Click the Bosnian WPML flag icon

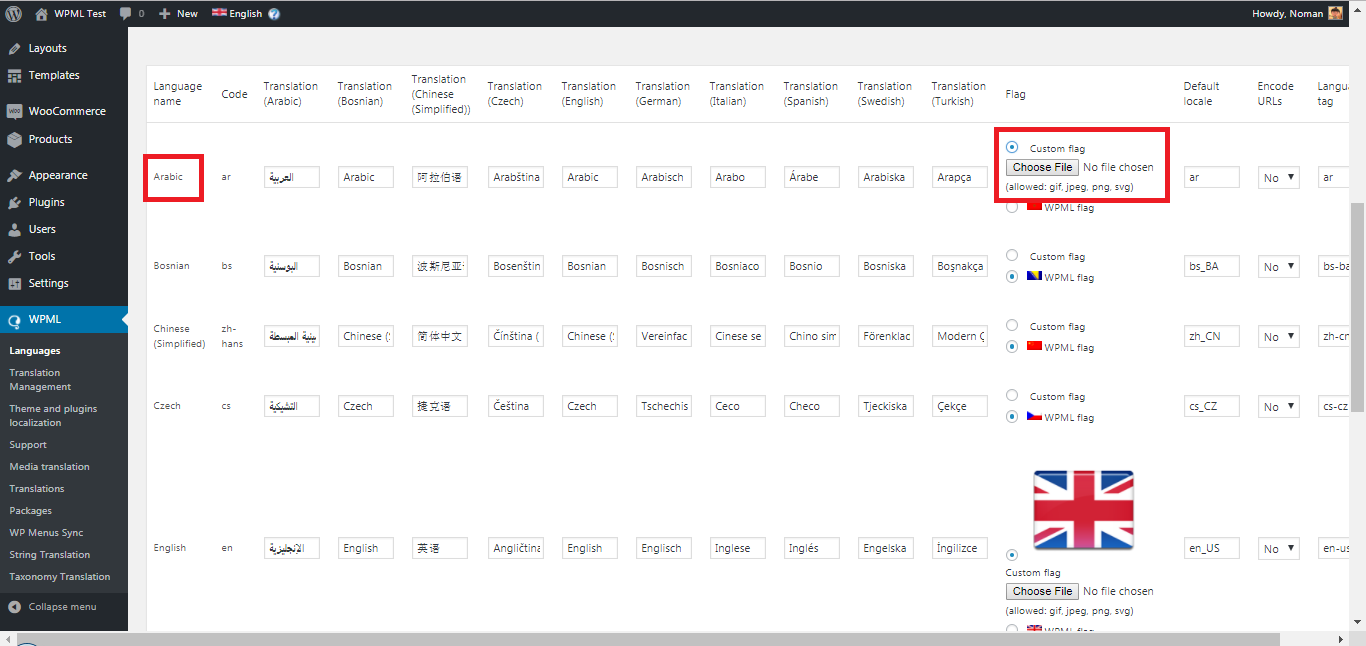click(1034, 276)
